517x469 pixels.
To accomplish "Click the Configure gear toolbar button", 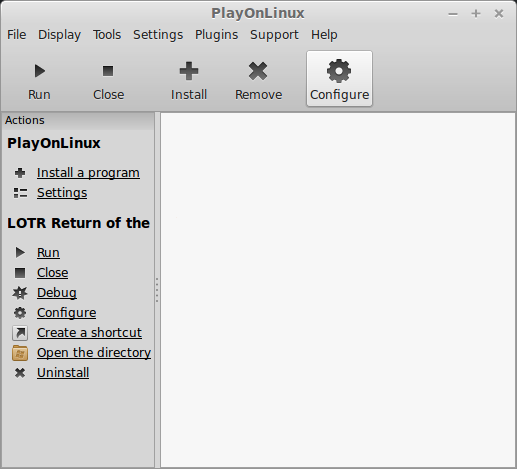I will [339, 79].
